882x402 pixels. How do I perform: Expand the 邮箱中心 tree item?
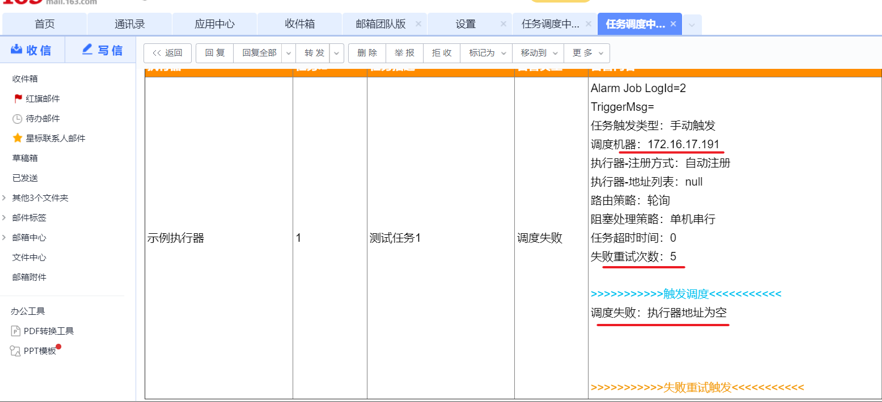5,238
